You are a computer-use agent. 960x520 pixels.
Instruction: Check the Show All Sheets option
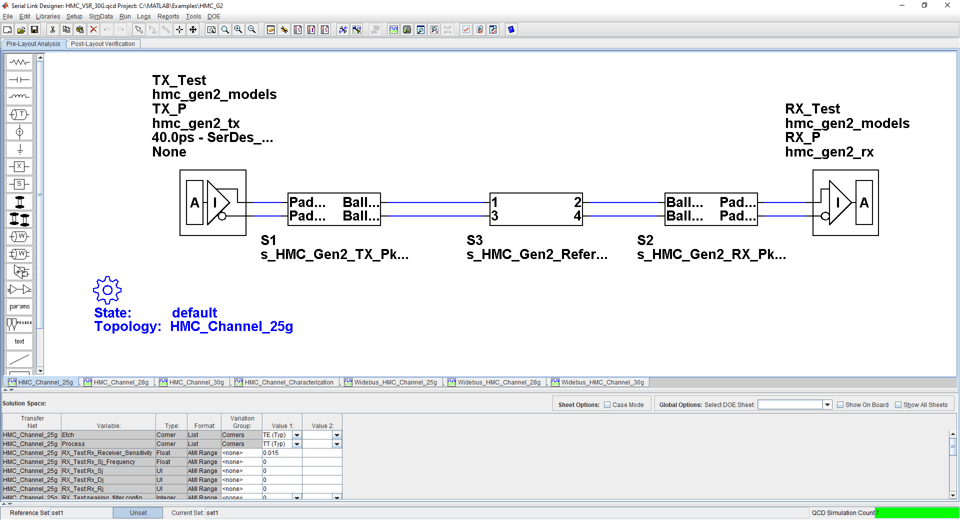coord(898,405)
